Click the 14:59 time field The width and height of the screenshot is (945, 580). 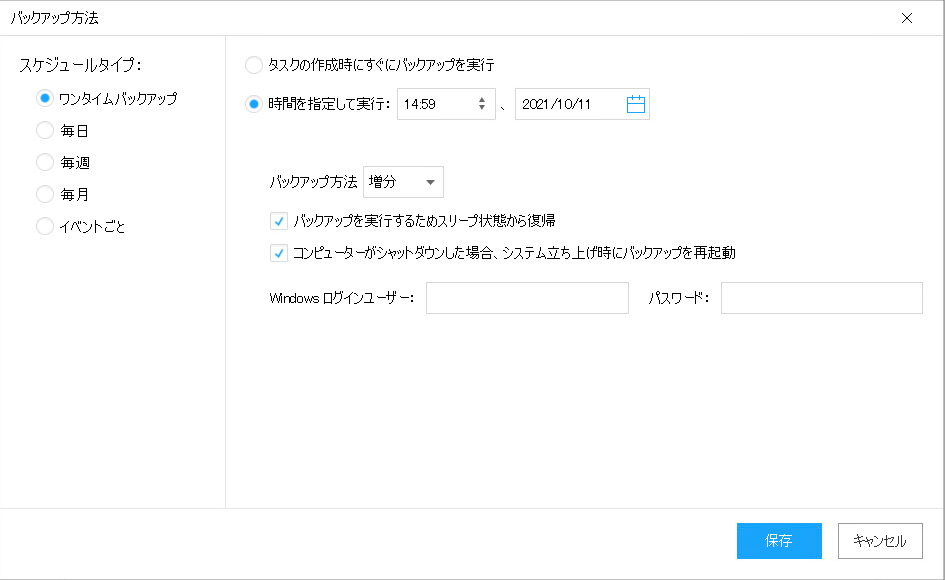click(x=446, y=104)
